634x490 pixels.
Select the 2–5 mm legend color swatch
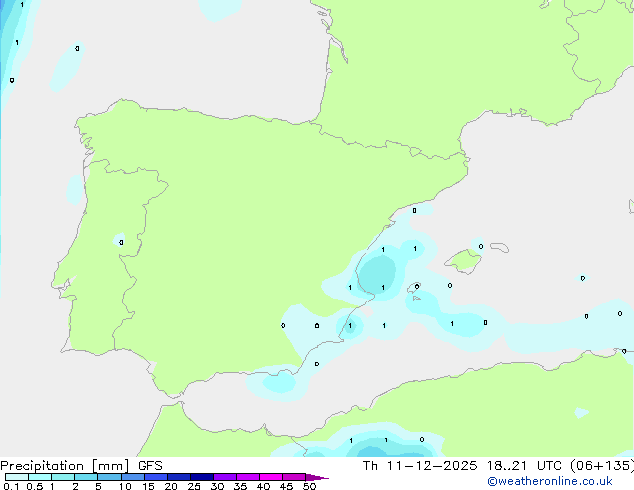pos(86,478)
